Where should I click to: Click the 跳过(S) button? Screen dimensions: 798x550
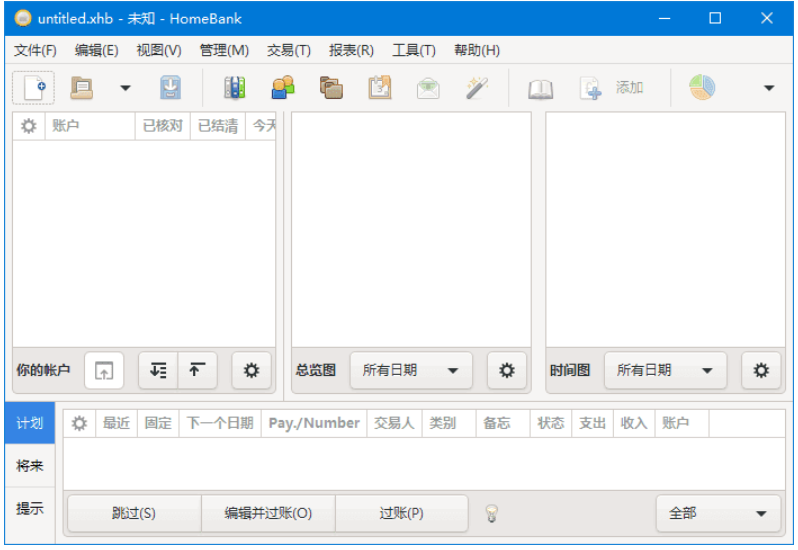click(x=134, y=513)
